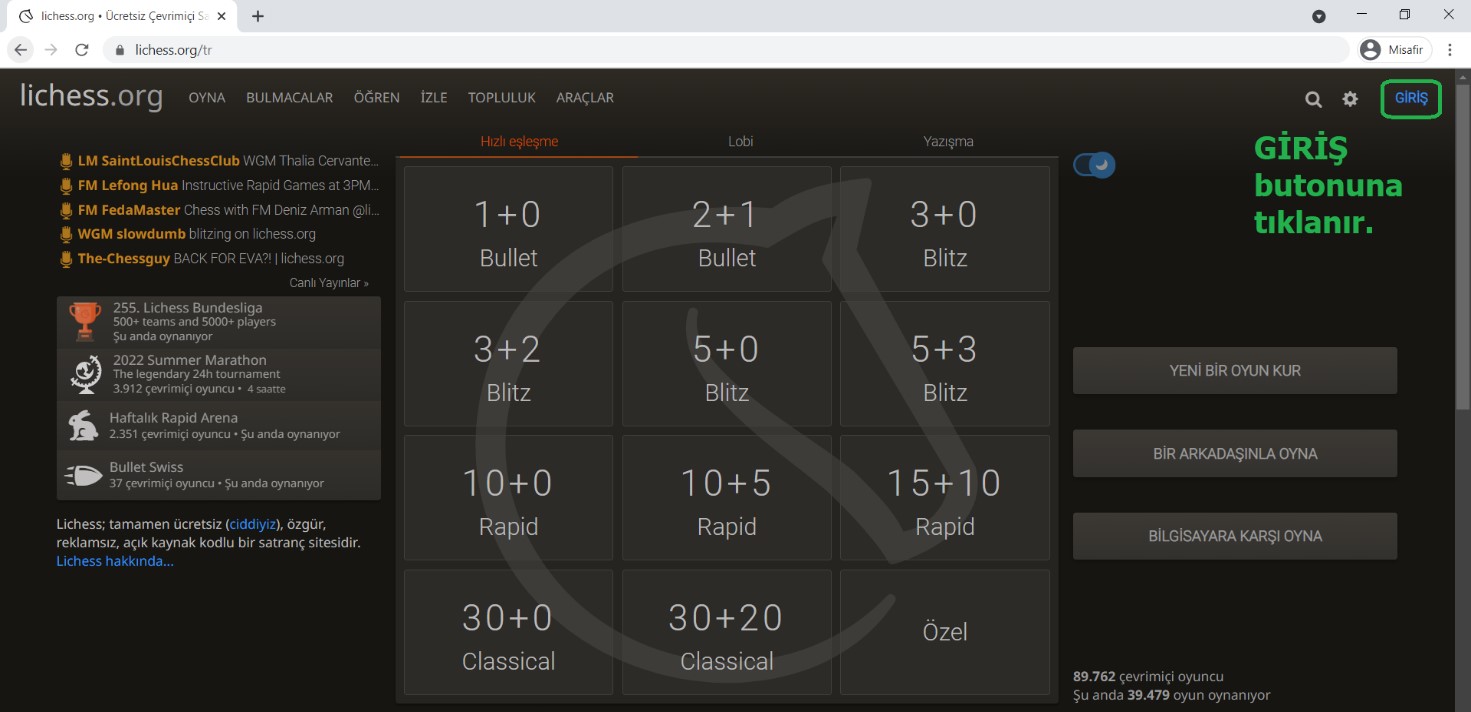Screen dimensions: 1471x712
Task: Start a 30+20 Classical game
Action: click(x=727, y=633)
